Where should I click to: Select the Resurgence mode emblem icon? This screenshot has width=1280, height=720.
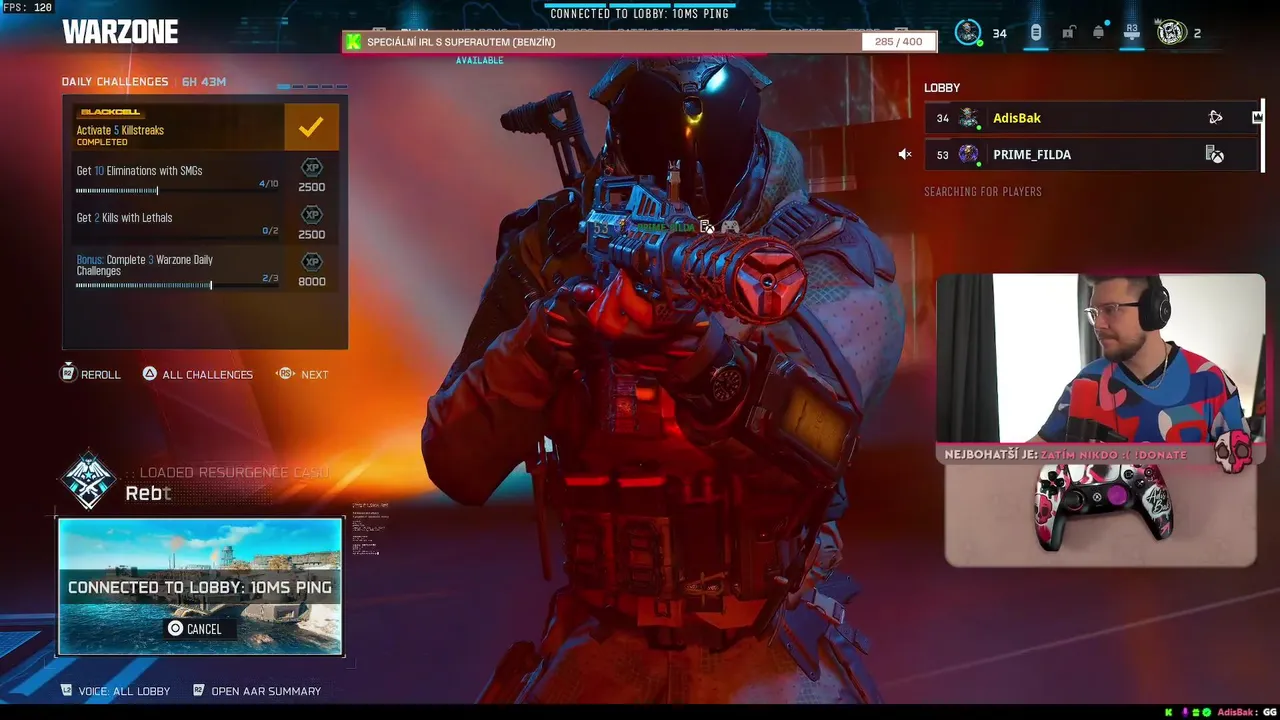89,481
